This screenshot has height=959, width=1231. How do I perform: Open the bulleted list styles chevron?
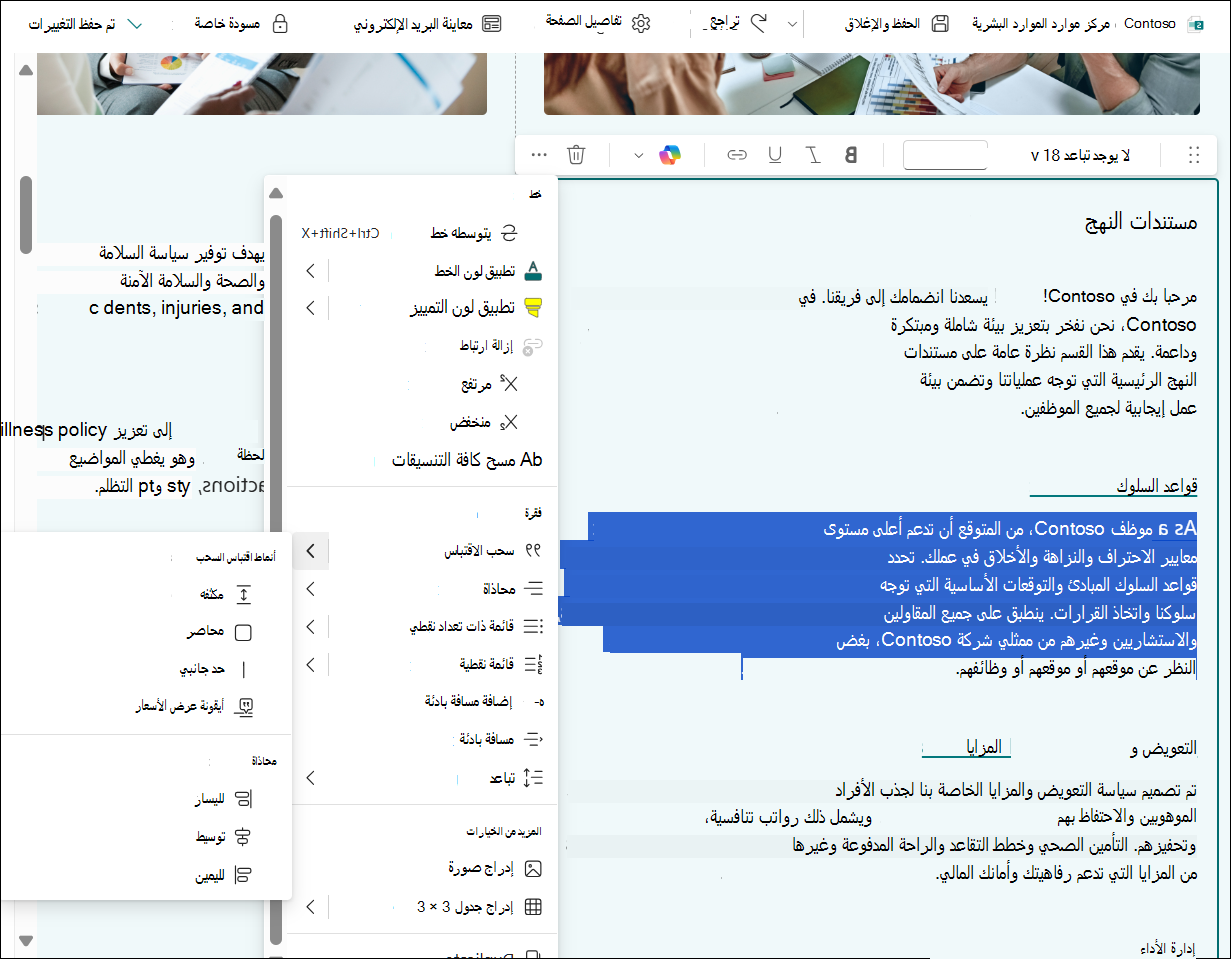pyautogui.click(x=310, y=627)
